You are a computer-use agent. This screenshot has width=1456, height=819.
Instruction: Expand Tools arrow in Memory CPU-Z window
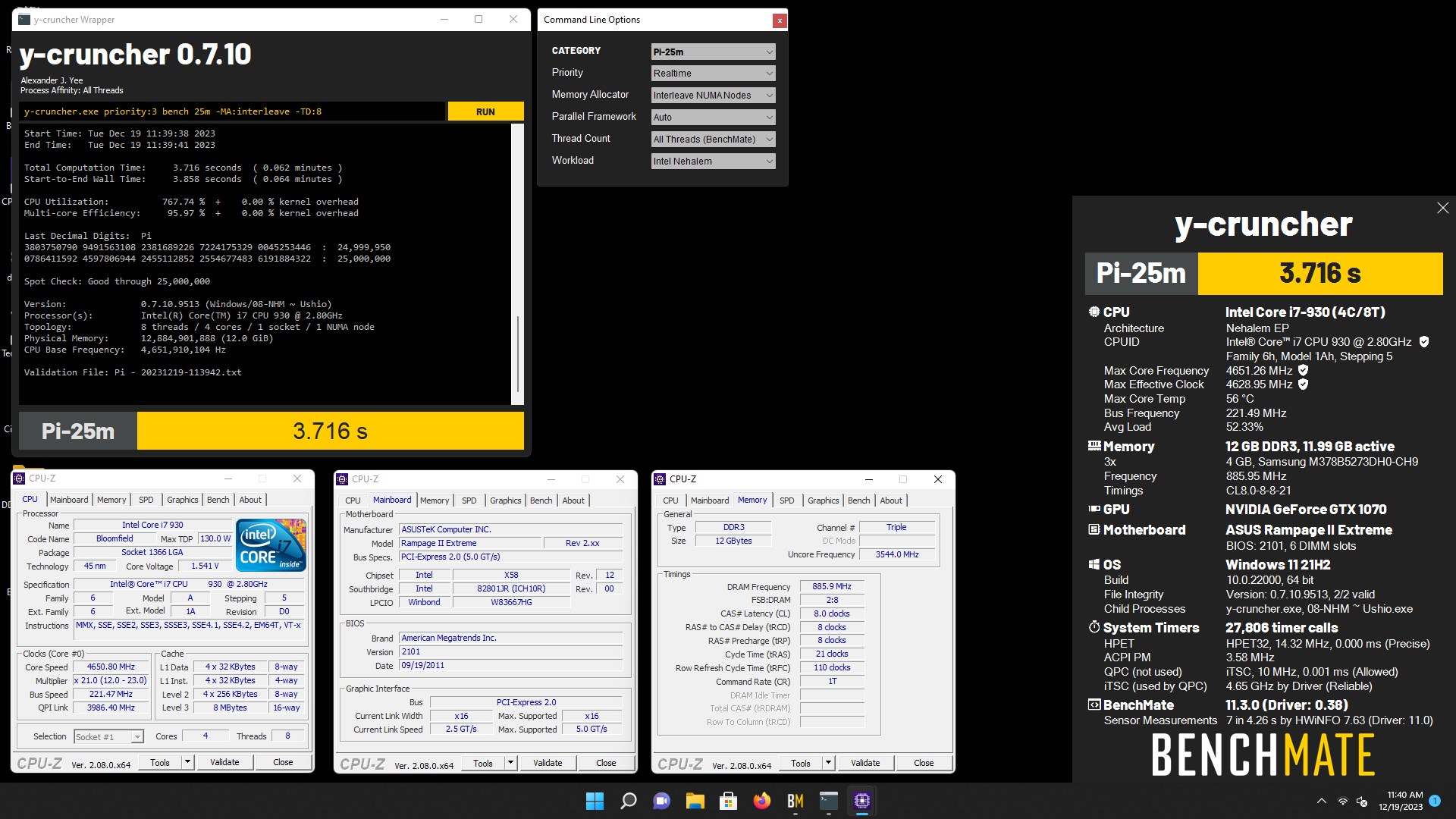[x=828, y=763]
